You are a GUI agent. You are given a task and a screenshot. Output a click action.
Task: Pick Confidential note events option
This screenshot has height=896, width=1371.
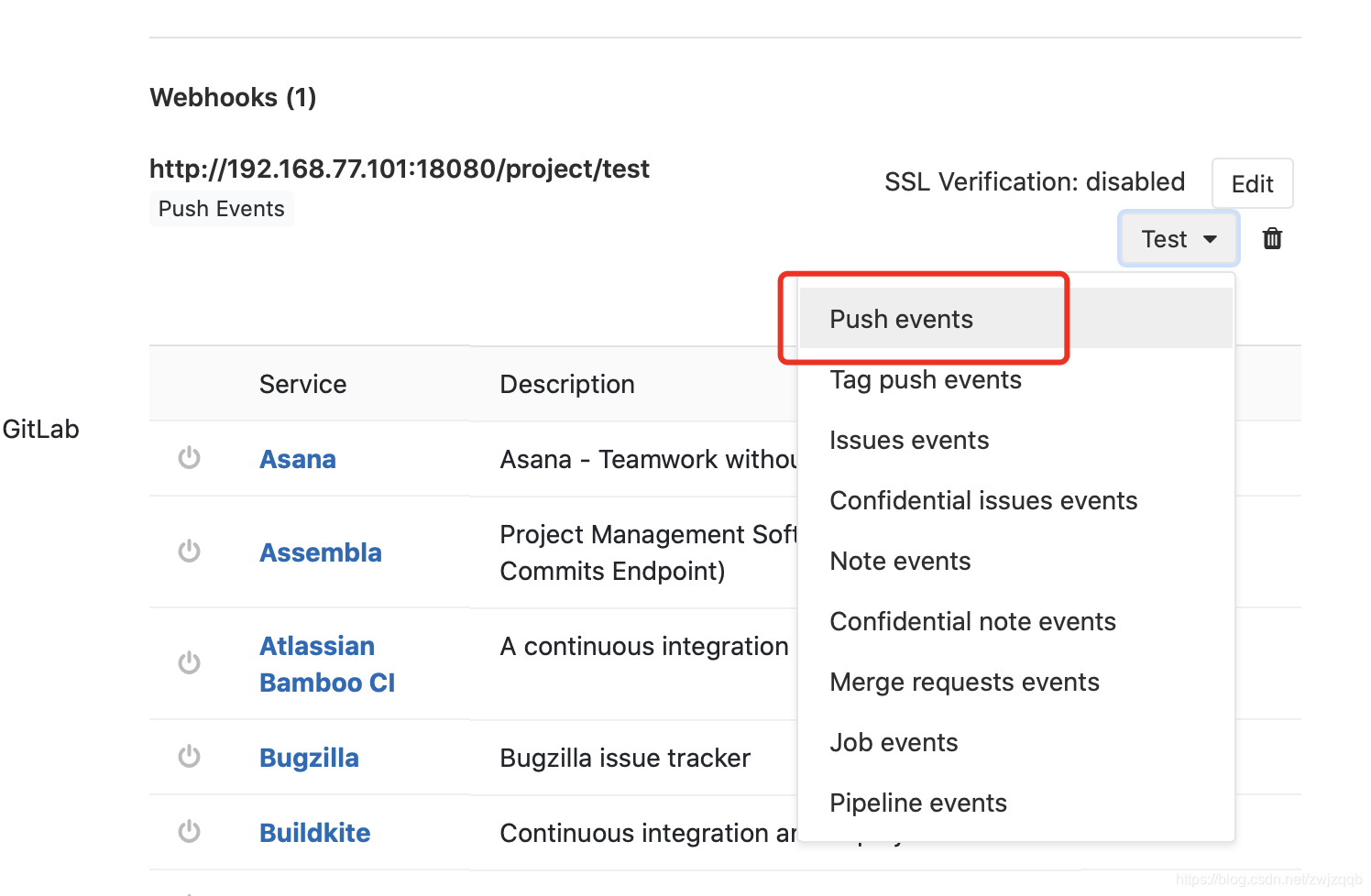[x=1015, y=621]
